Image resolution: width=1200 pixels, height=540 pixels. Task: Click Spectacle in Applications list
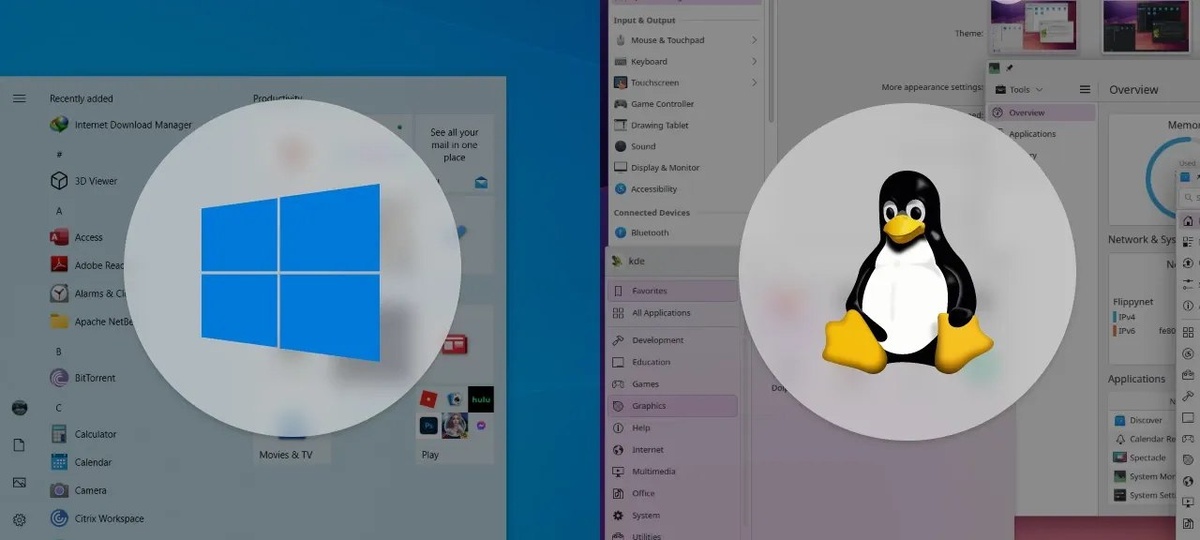[1140, 458]
